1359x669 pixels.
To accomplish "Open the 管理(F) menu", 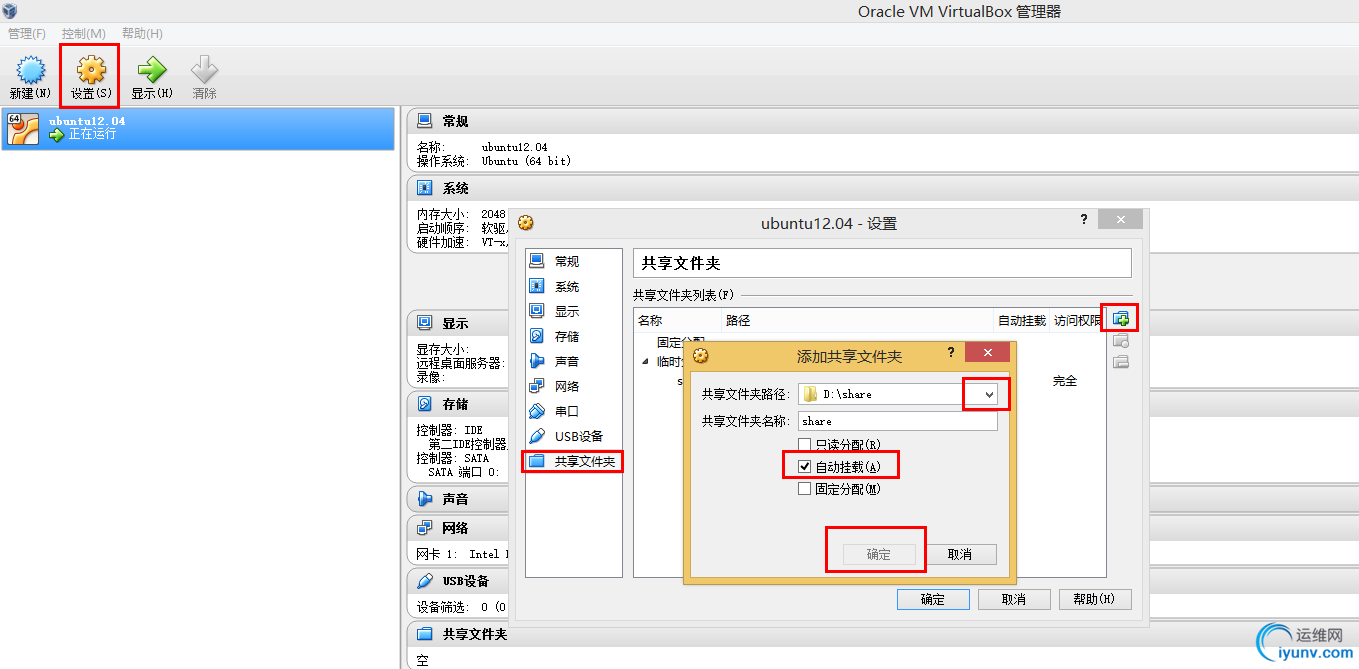I will tap(27, 34).
